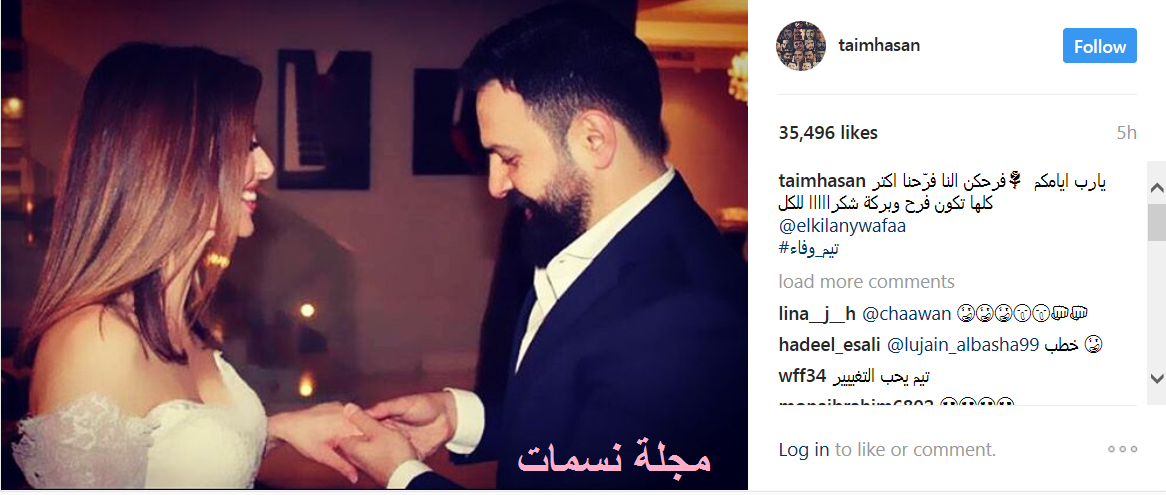Open commenter lina__j__h profile

pos(817,314)
